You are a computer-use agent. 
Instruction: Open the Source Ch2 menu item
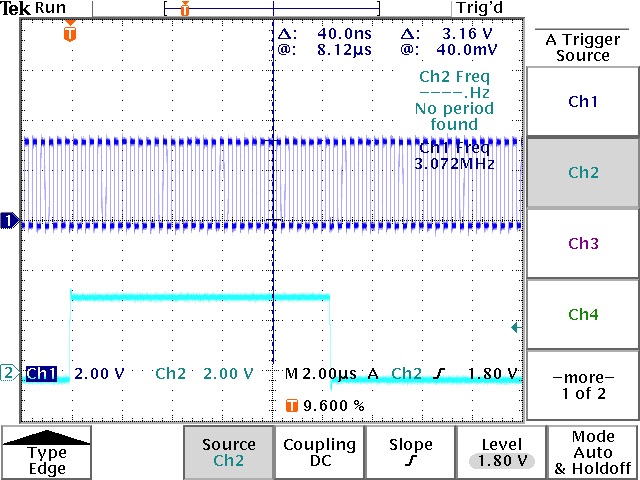[x=229, y=452]
